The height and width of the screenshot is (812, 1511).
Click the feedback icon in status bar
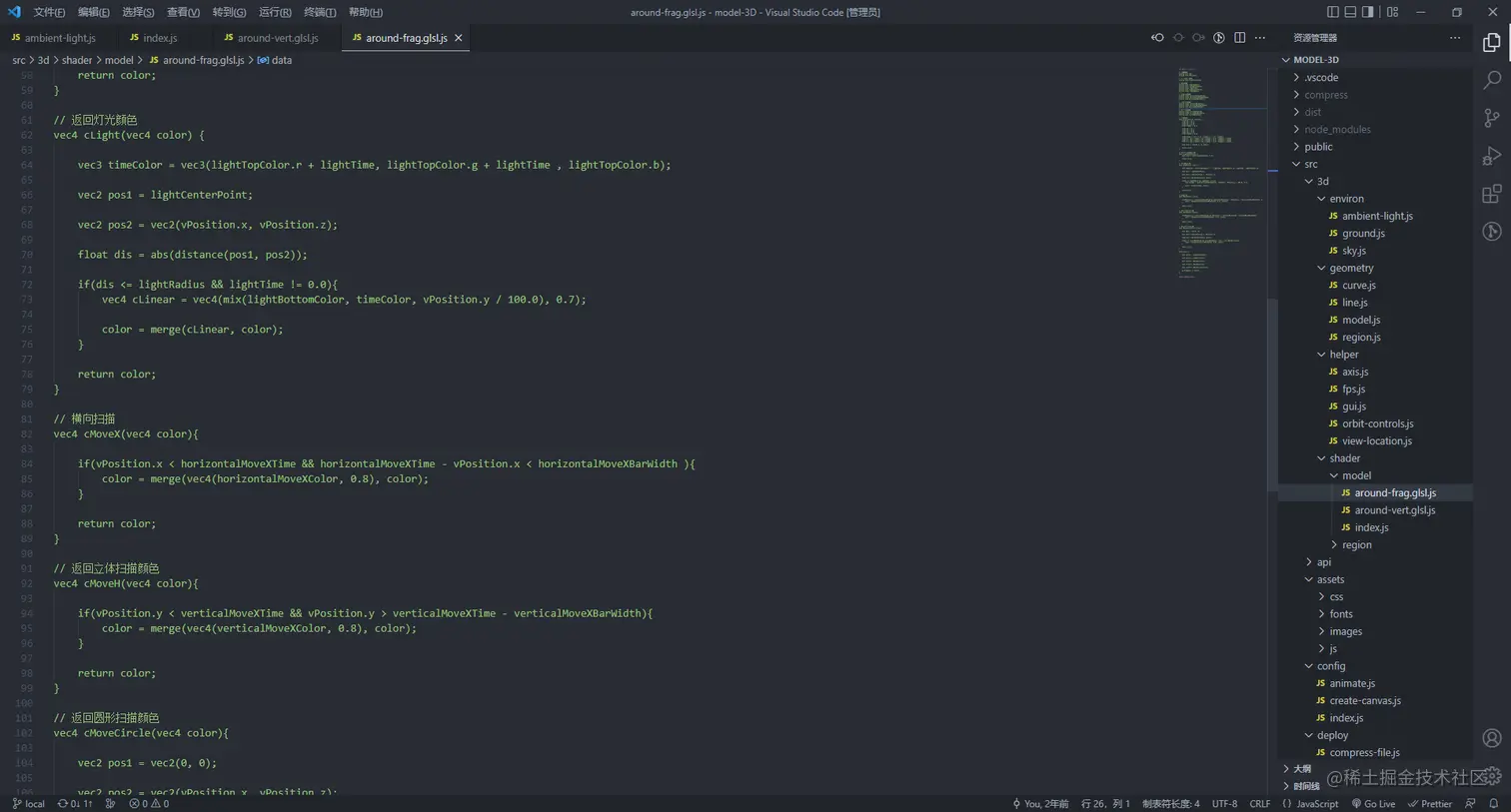point(1470,804)
